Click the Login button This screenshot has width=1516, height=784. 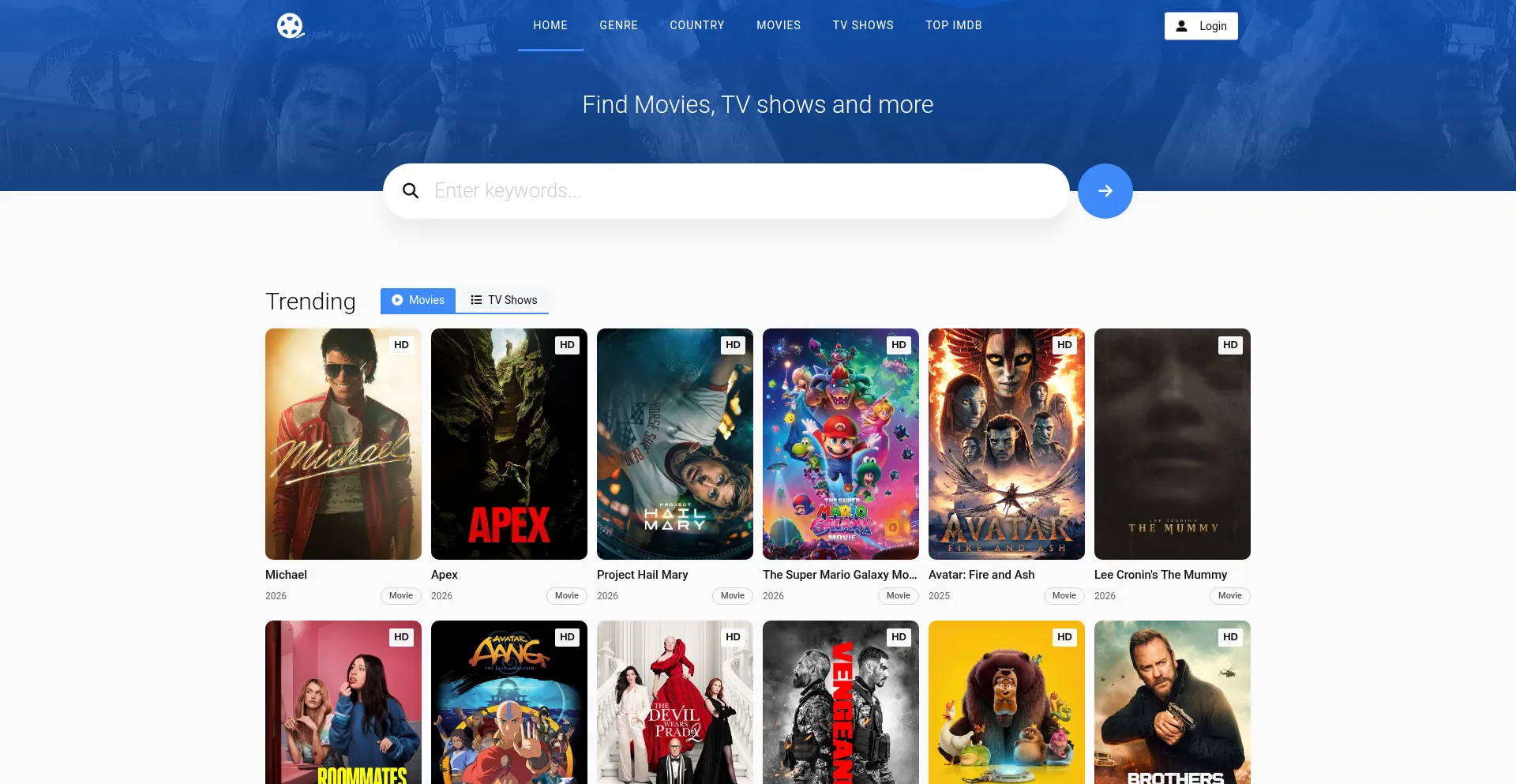pyautogui.click(x=1201, y=26)
